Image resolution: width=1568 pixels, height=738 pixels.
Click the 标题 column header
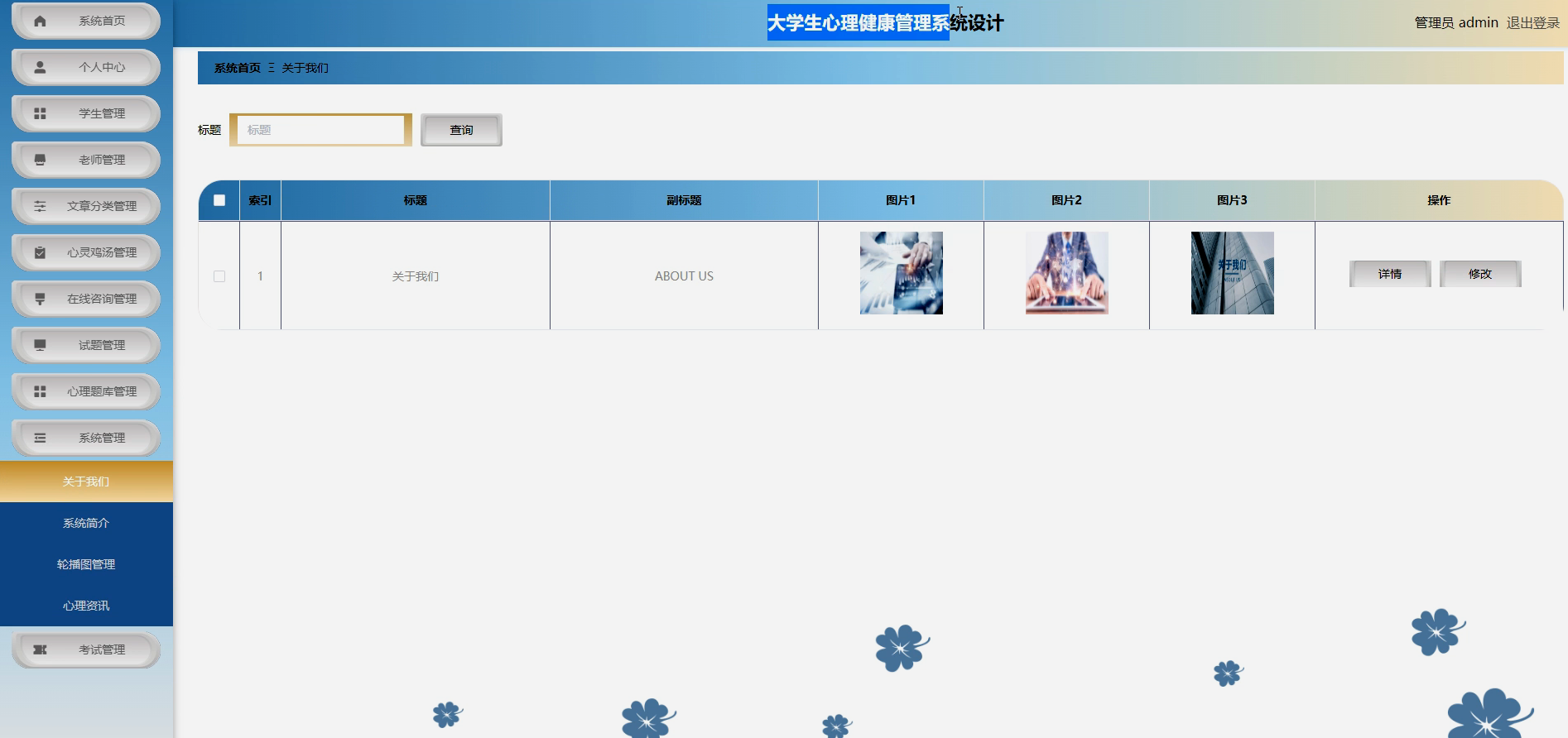pyautogui.click(x=416, y=200)
